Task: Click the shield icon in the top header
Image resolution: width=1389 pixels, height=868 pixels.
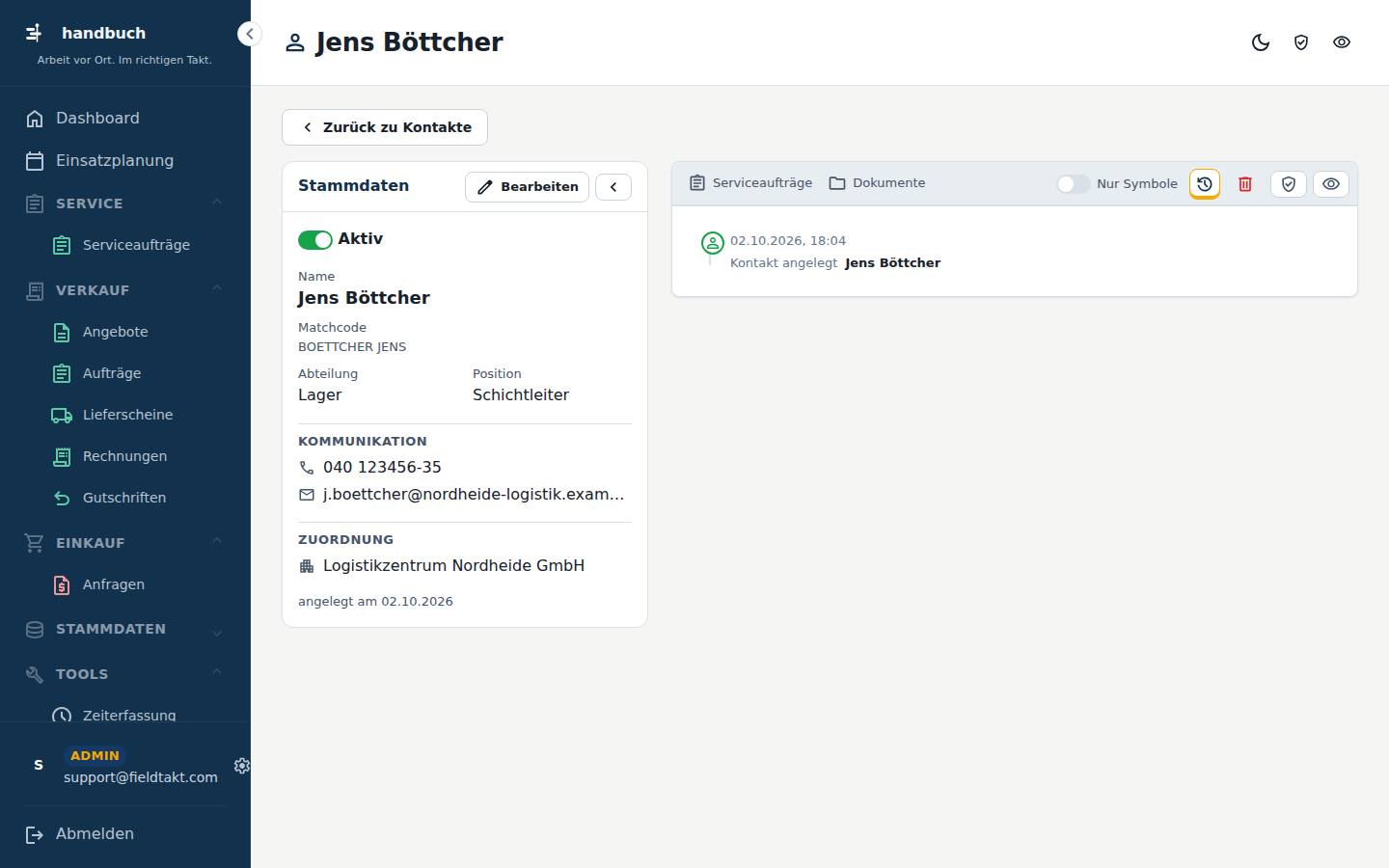Action: (1301, 42)
